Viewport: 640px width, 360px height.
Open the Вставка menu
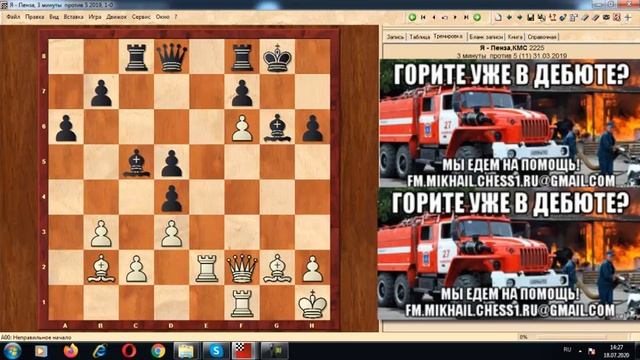73,17
